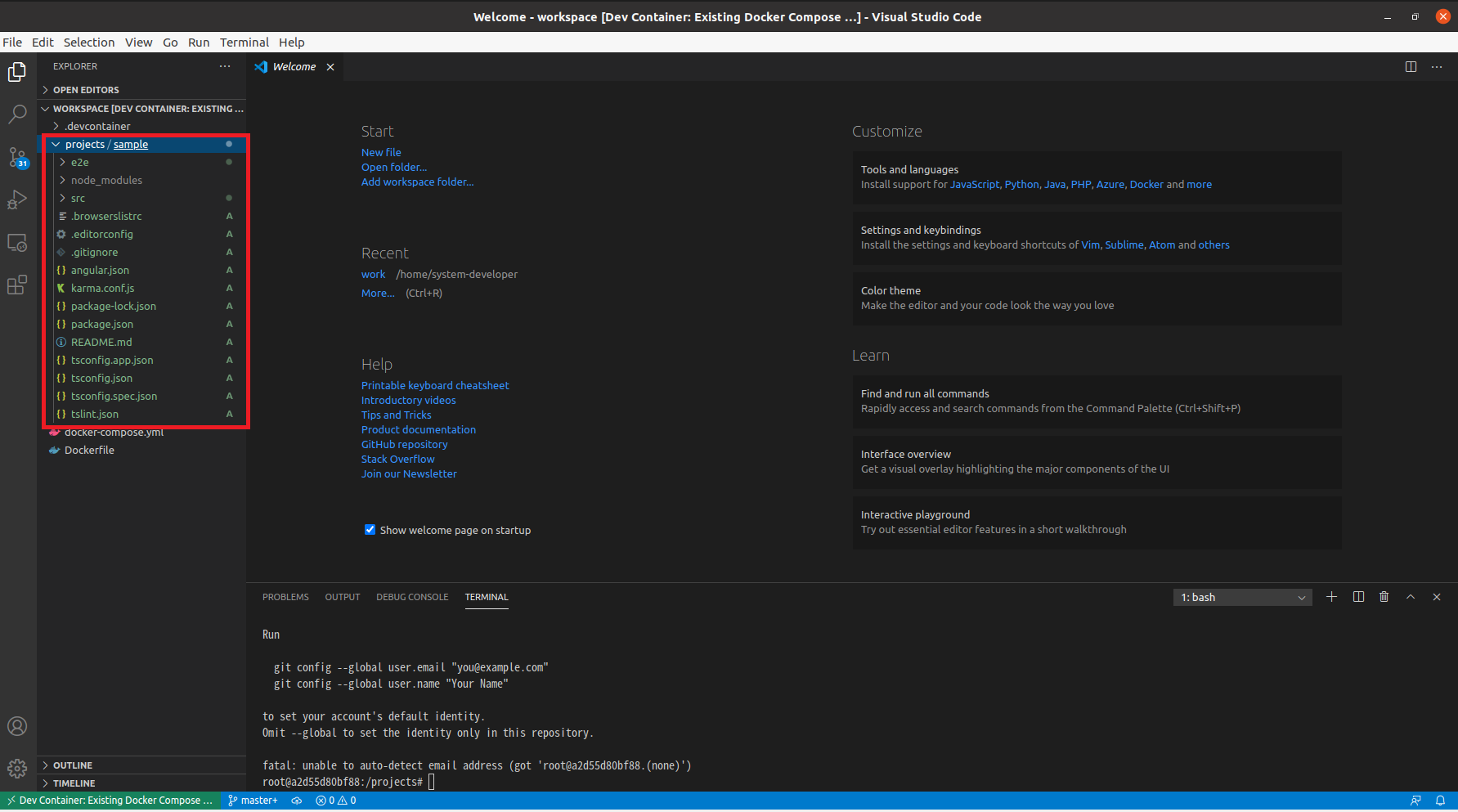Toggle Show welcome page on startup checkbox
Screen dimensions: 1458x812
click(370, 530)
